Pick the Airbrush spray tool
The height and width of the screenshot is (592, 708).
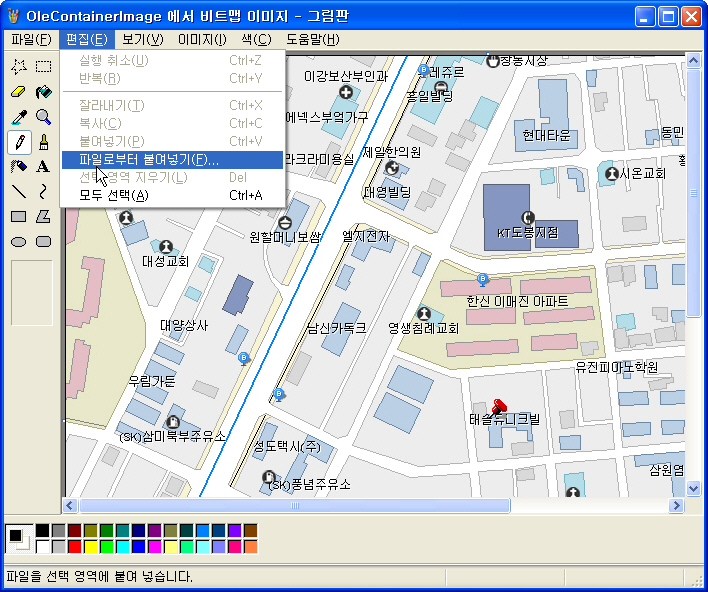pyautogui.click(x=19, y=167)
